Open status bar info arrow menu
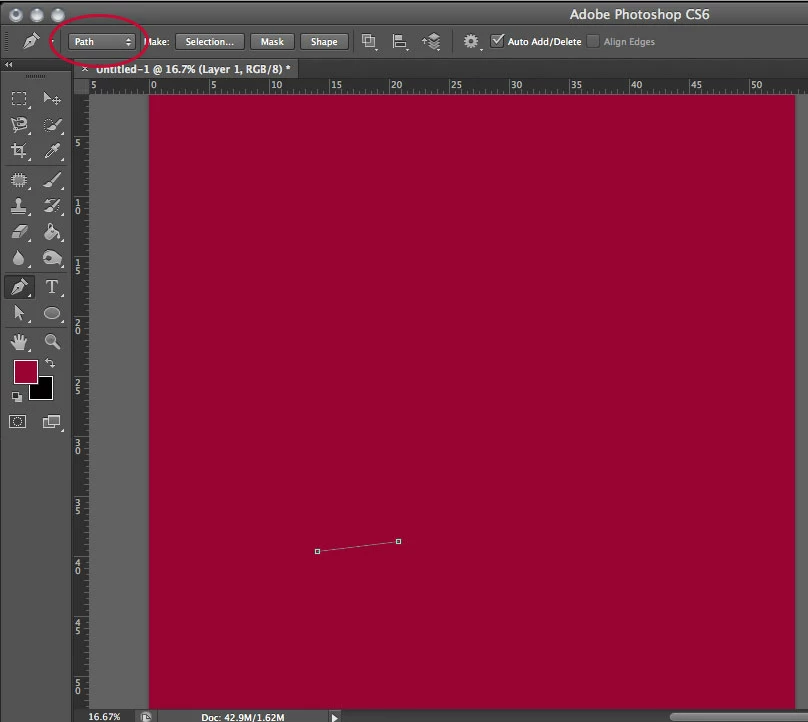The width and height of the screenshot is (808, 722). point(334,717)
